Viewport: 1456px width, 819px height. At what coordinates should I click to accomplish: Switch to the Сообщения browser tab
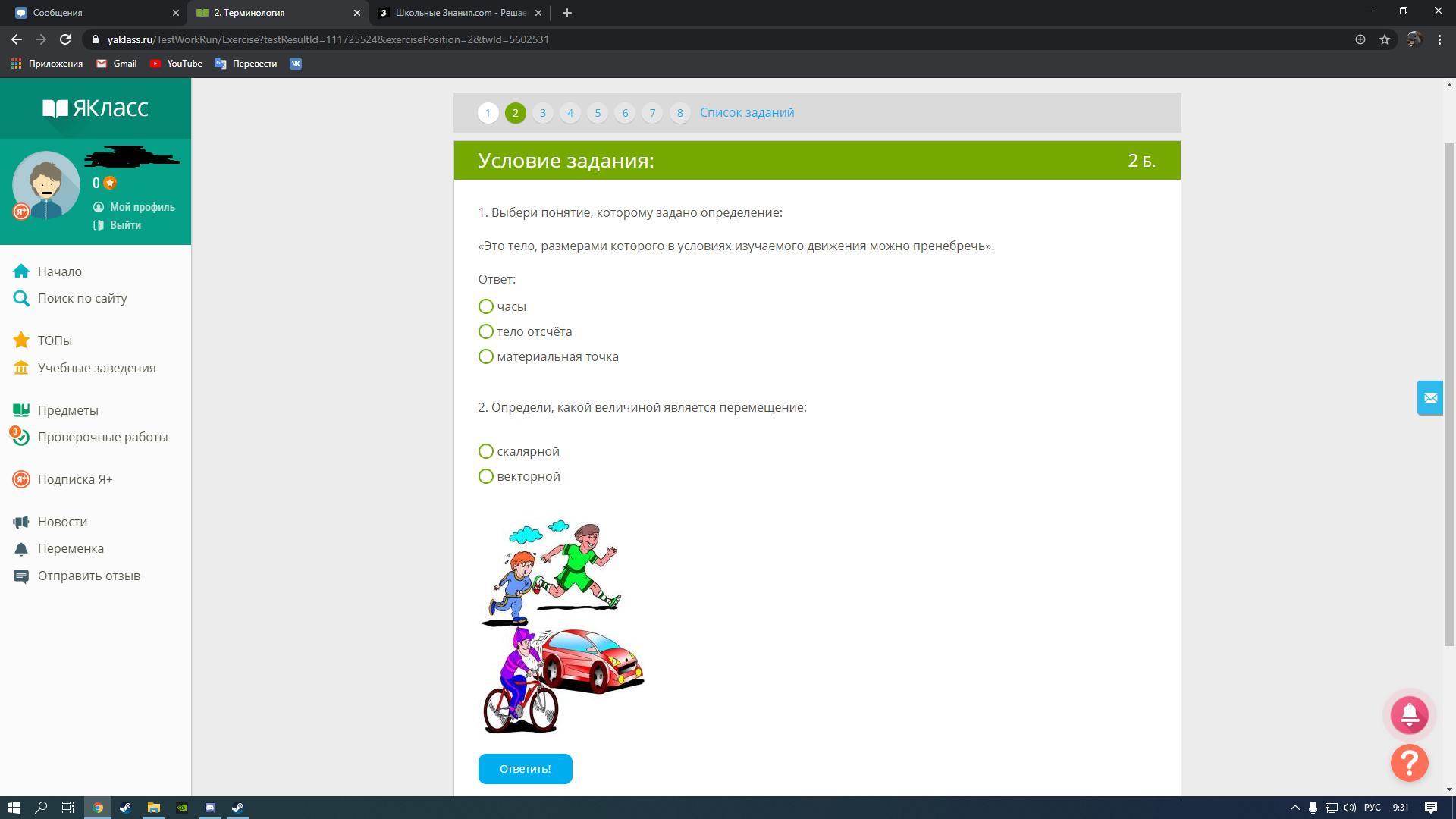(91, 13)
